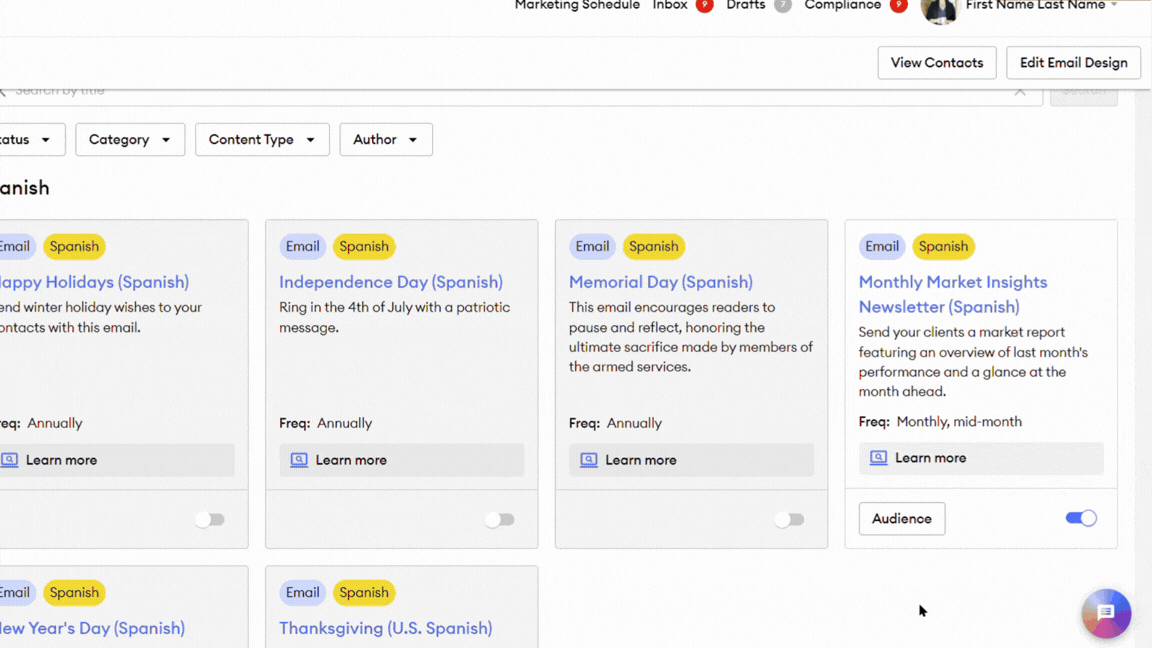The image size is (1152, 648).
Task: Open the Thanksgiving (U.S. Spanish) email title
Action: point(385,628)
